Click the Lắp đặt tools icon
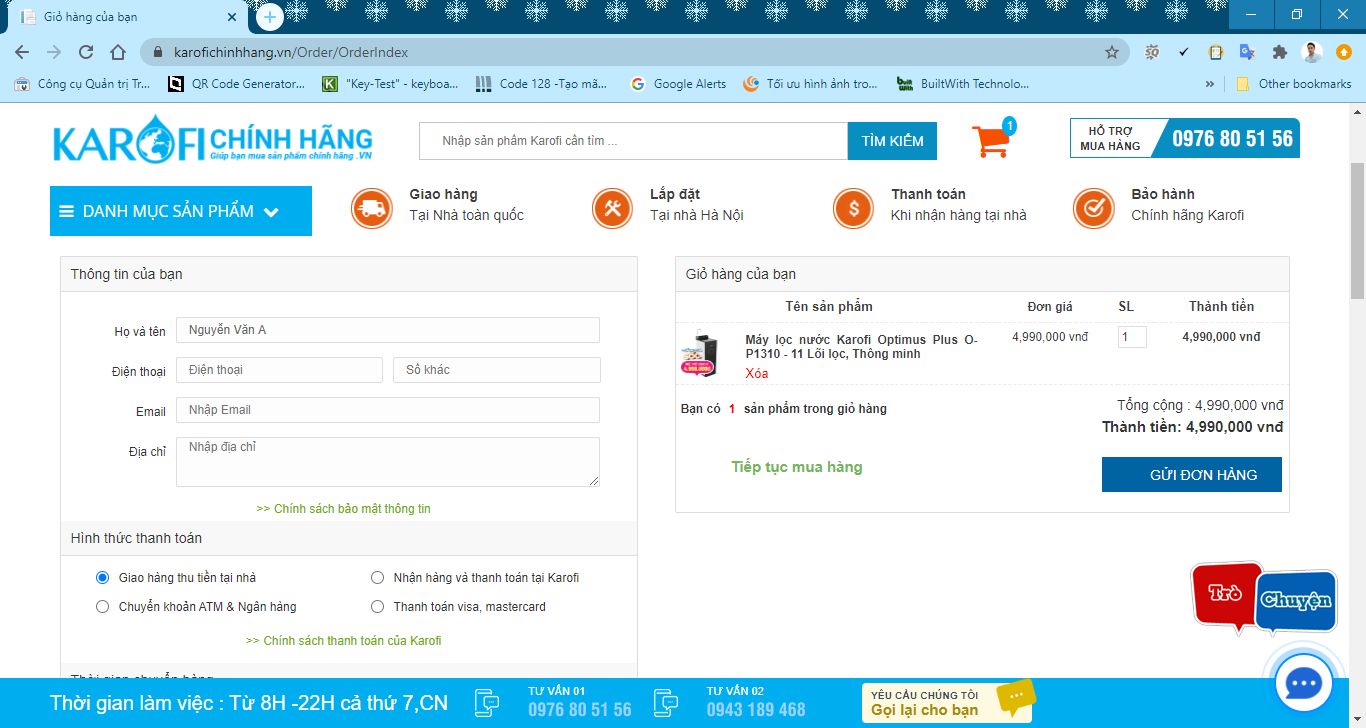The image size is (1366, 728). click(x=612, y=208)
